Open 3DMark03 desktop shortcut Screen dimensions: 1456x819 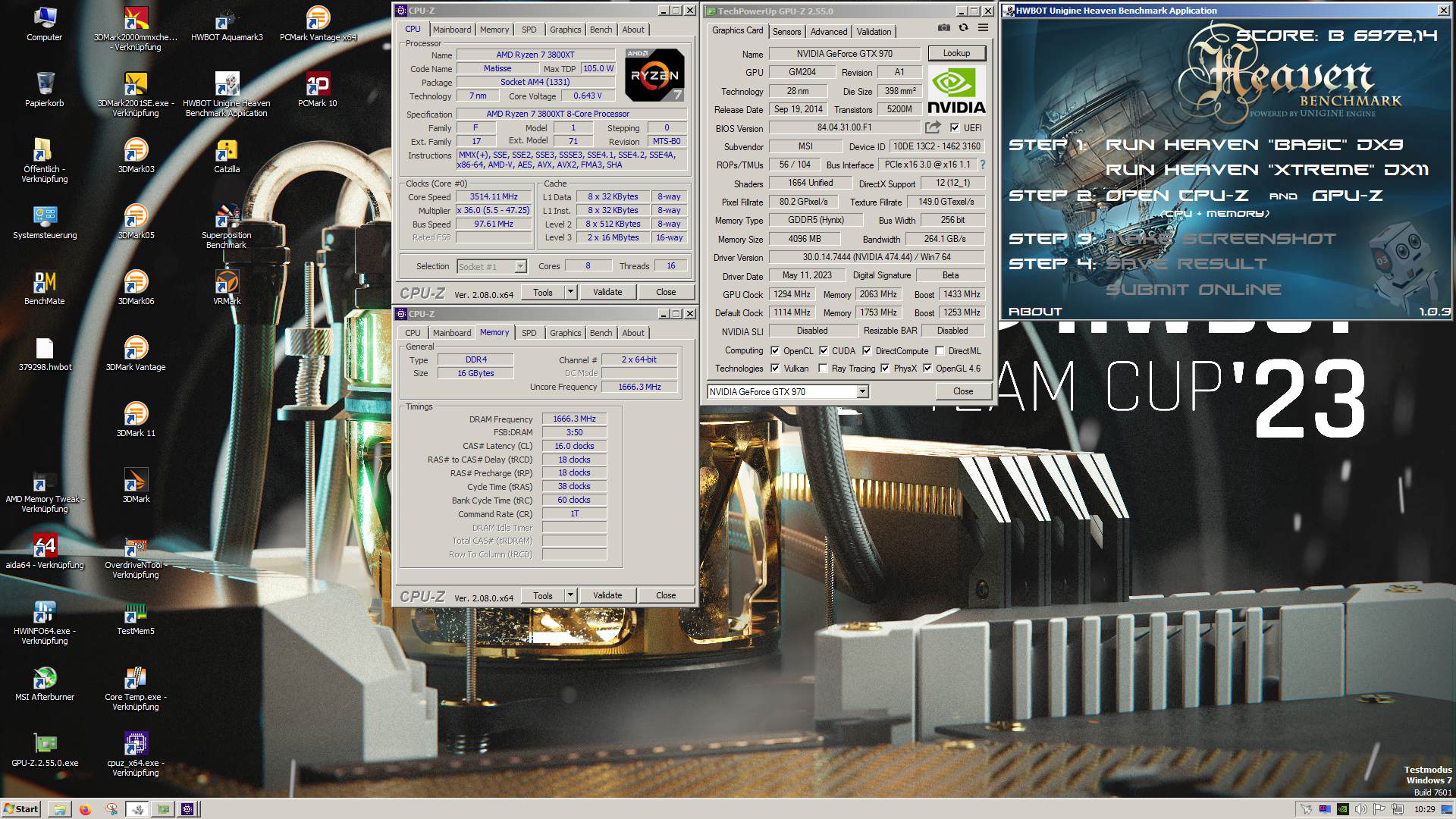(x=136, y=155)
